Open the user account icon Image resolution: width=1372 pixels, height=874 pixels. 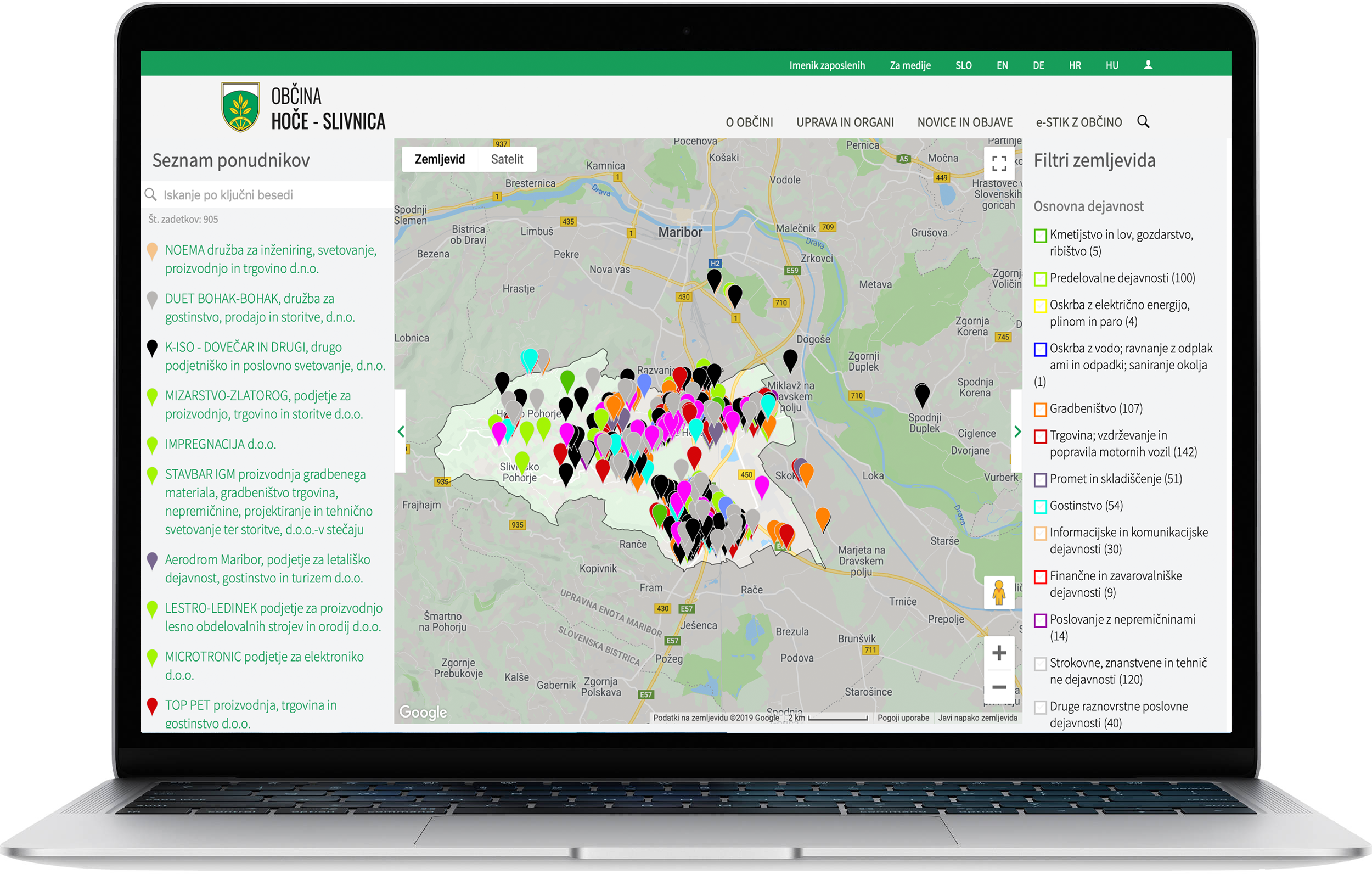coord(1148,65)
